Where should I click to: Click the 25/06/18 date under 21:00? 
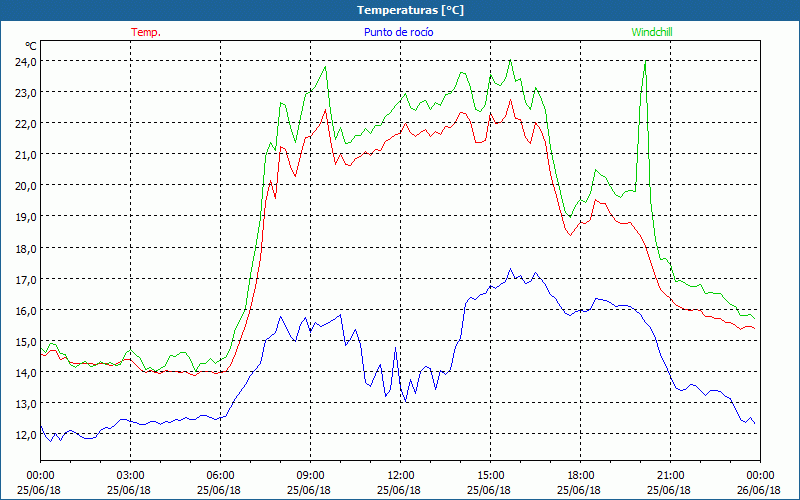pos(669,490)
